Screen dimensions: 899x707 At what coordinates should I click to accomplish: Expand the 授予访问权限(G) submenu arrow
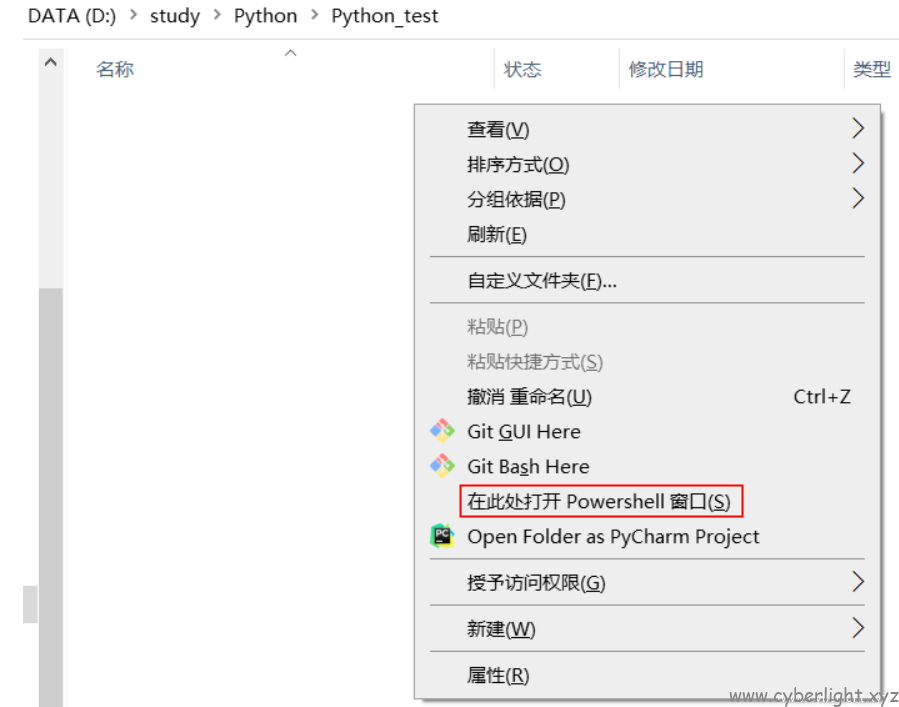tap(857, 582)
